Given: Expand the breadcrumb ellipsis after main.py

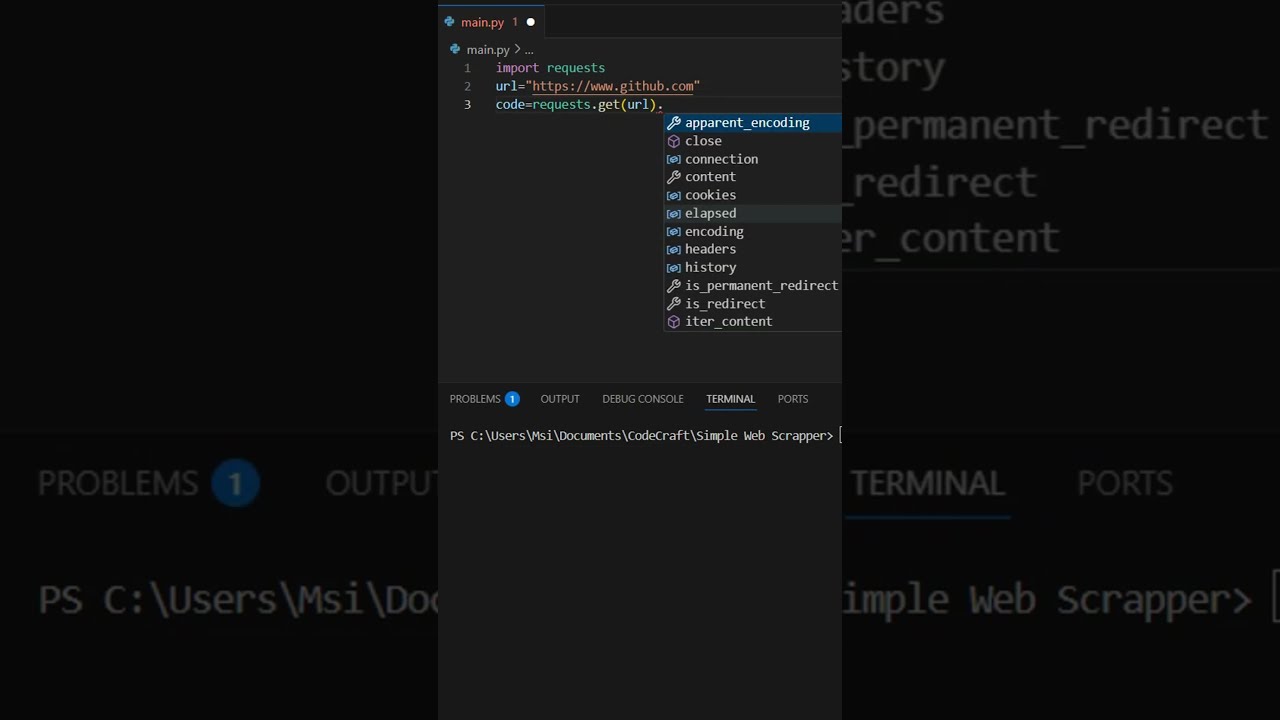Looking at the screenshot, I should pos(529,49).
